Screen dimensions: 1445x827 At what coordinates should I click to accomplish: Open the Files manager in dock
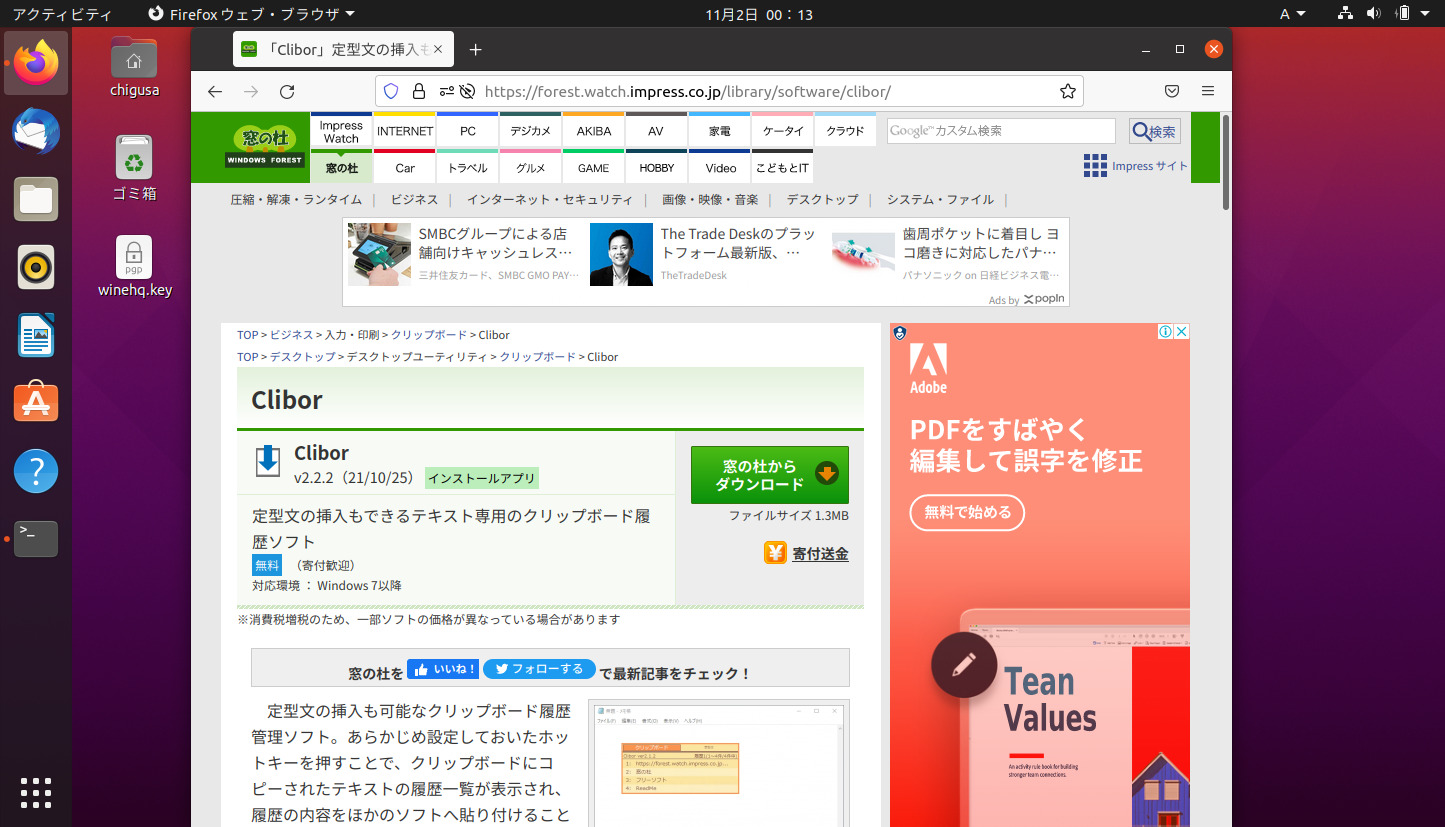point(36,199)
